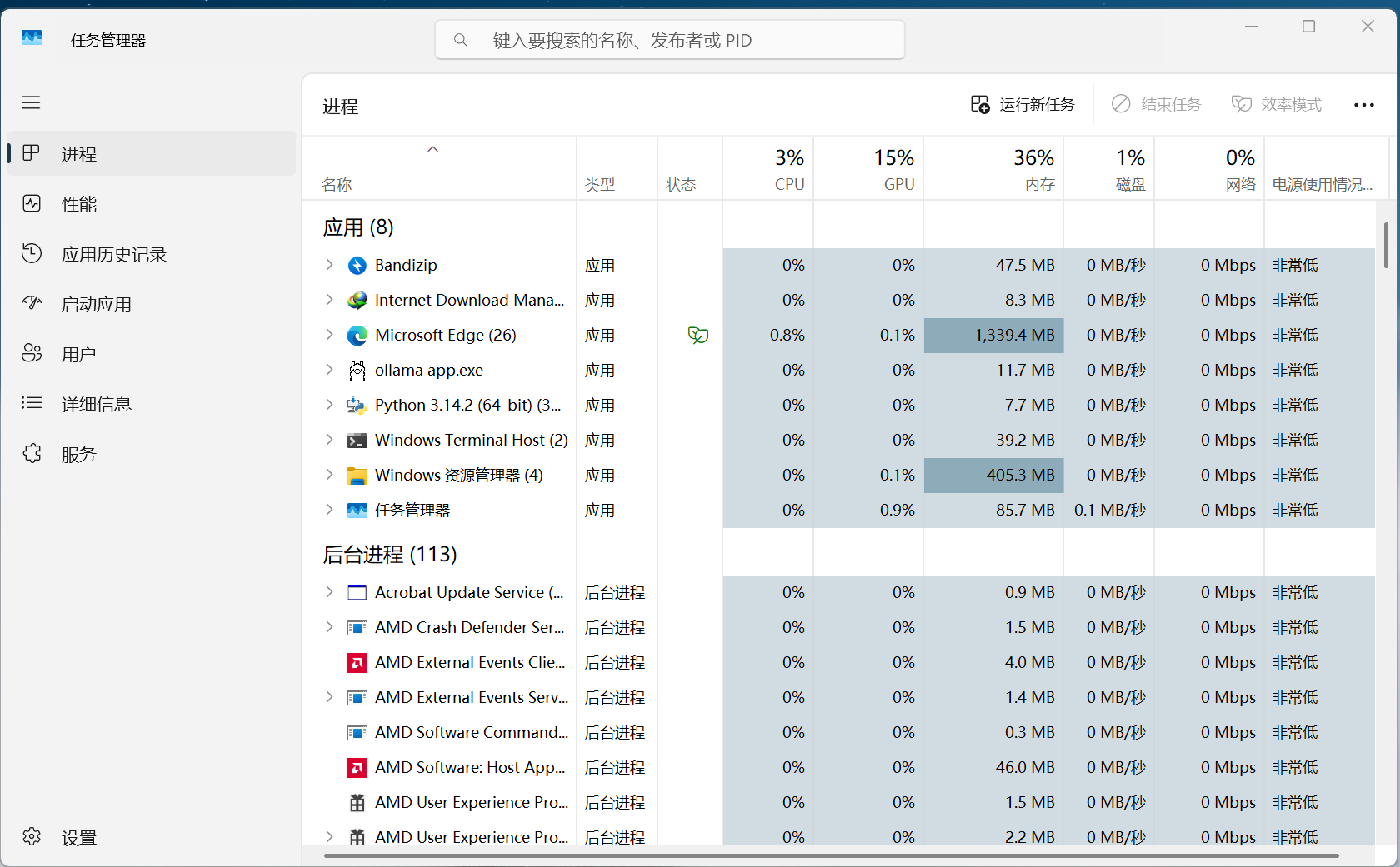This screenshot has width=1400, height=867.
Task: Click the 0.1 MB/秒 disk cell
Action: [1109, 510]
